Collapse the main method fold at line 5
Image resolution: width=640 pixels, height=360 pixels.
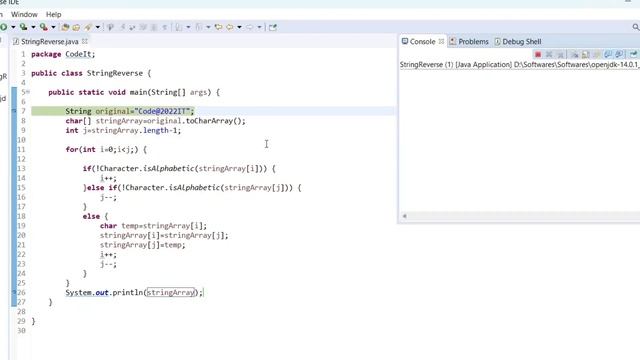(28, 92)
